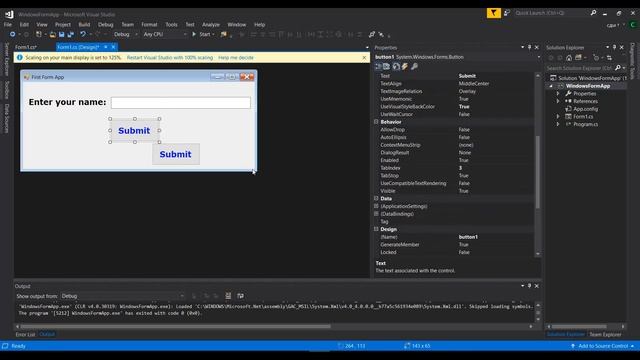Clear all output in Output panel
Image resolution: width=640 pixels, height=360 pixels.
[x=229, y=296]
